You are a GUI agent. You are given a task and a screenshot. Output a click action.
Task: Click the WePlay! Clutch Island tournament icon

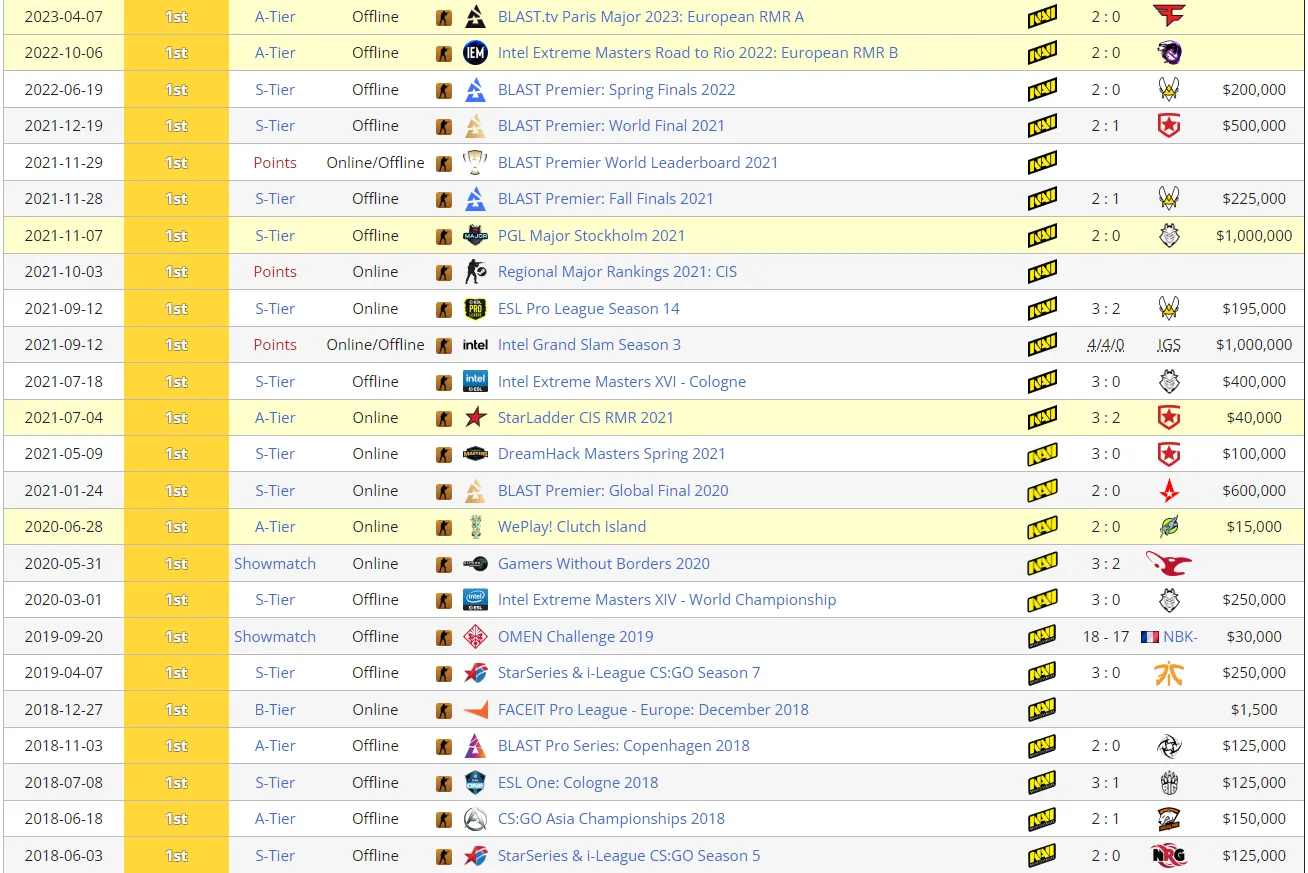476,527
